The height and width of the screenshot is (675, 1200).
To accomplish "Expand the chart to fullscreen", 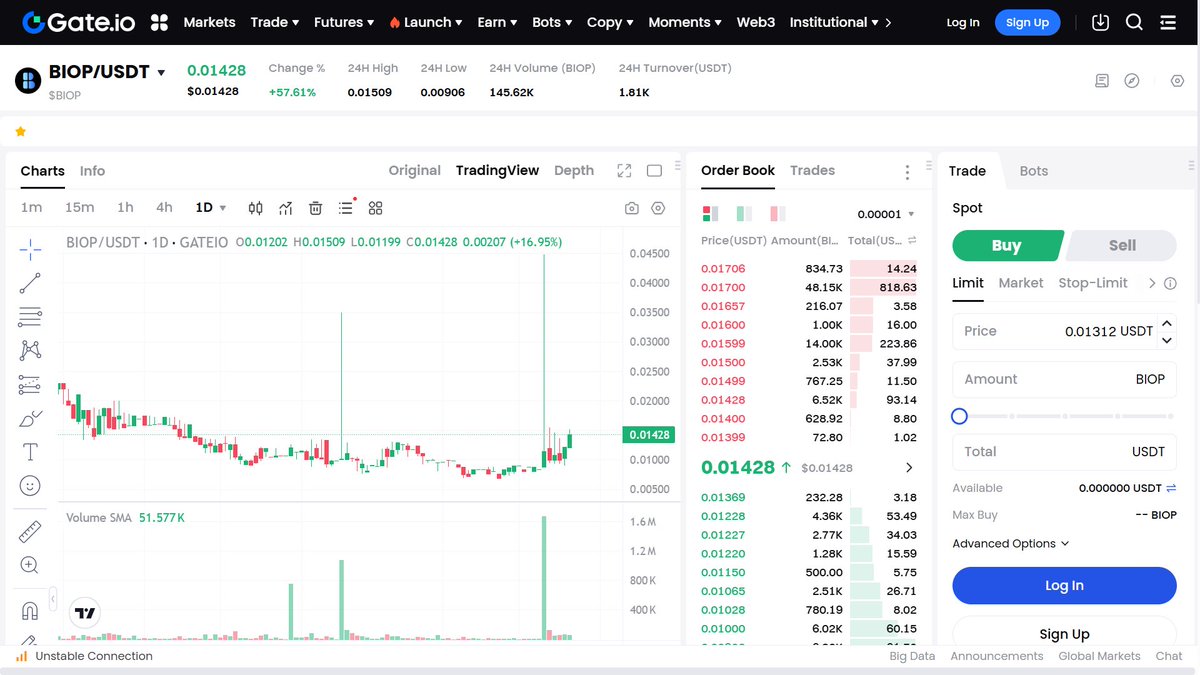I will click(625, 171).
